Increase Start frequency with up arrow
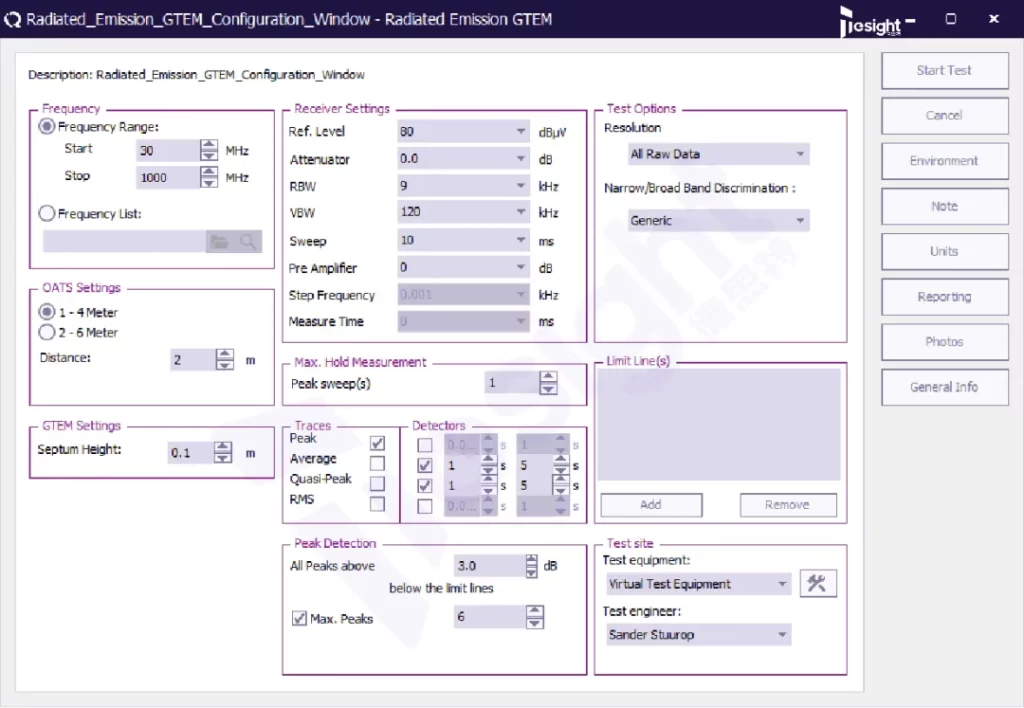Image resolution: width=1024 pixels, height=708 pixels. 208,145
